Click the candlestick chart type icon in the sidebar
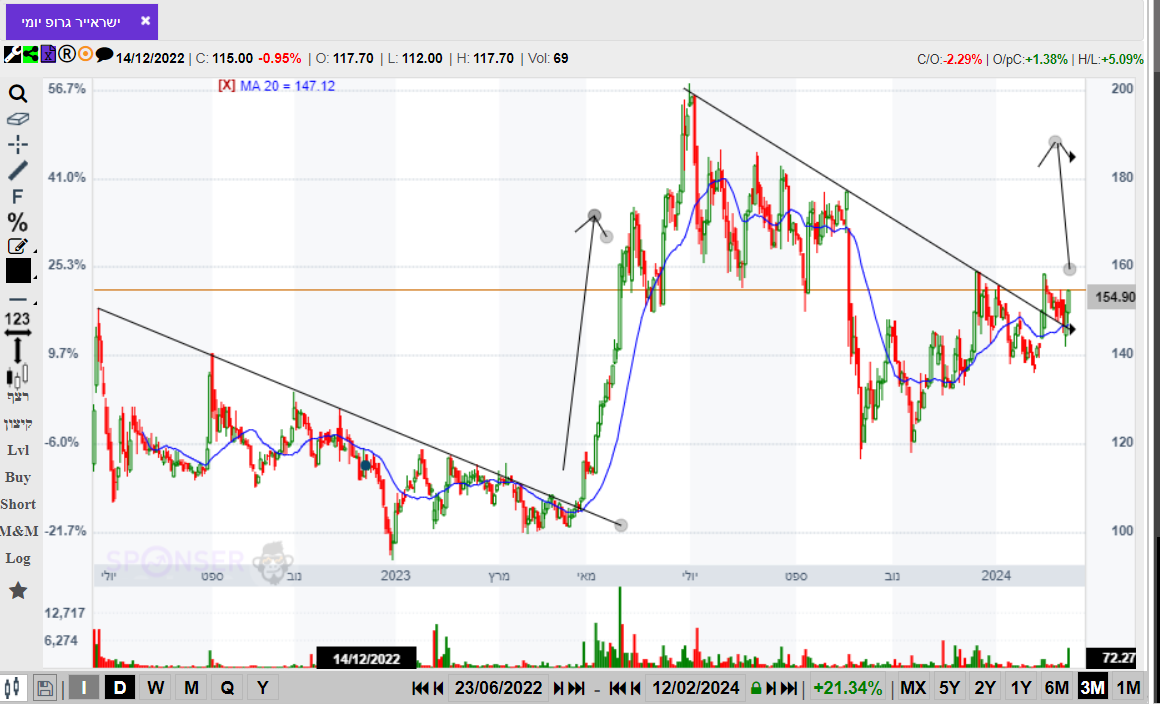The image size is (1160, 704). 18,376
